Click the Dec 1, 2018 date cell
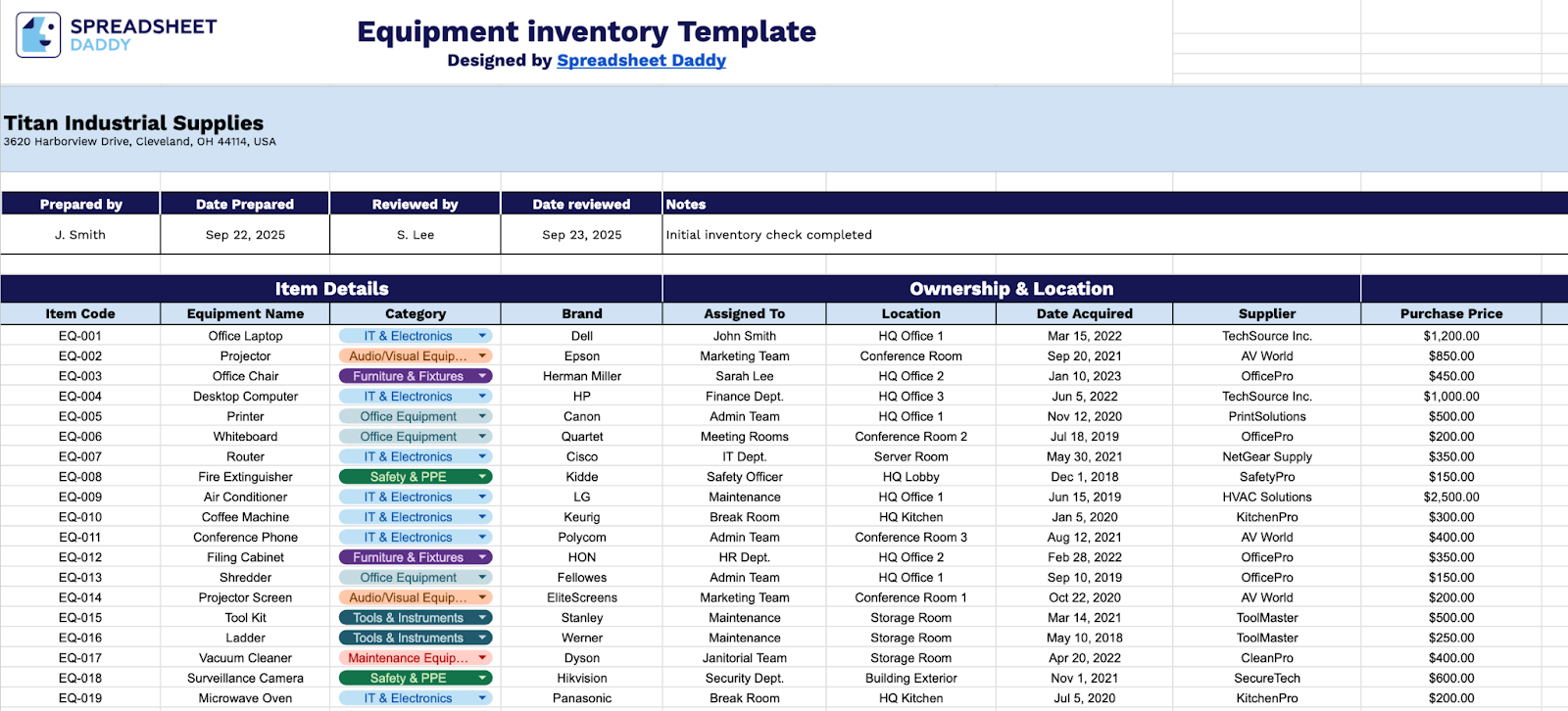The height and width of the screenshot is (711, 1568). pyautogui.click(x=1085, y=477)
